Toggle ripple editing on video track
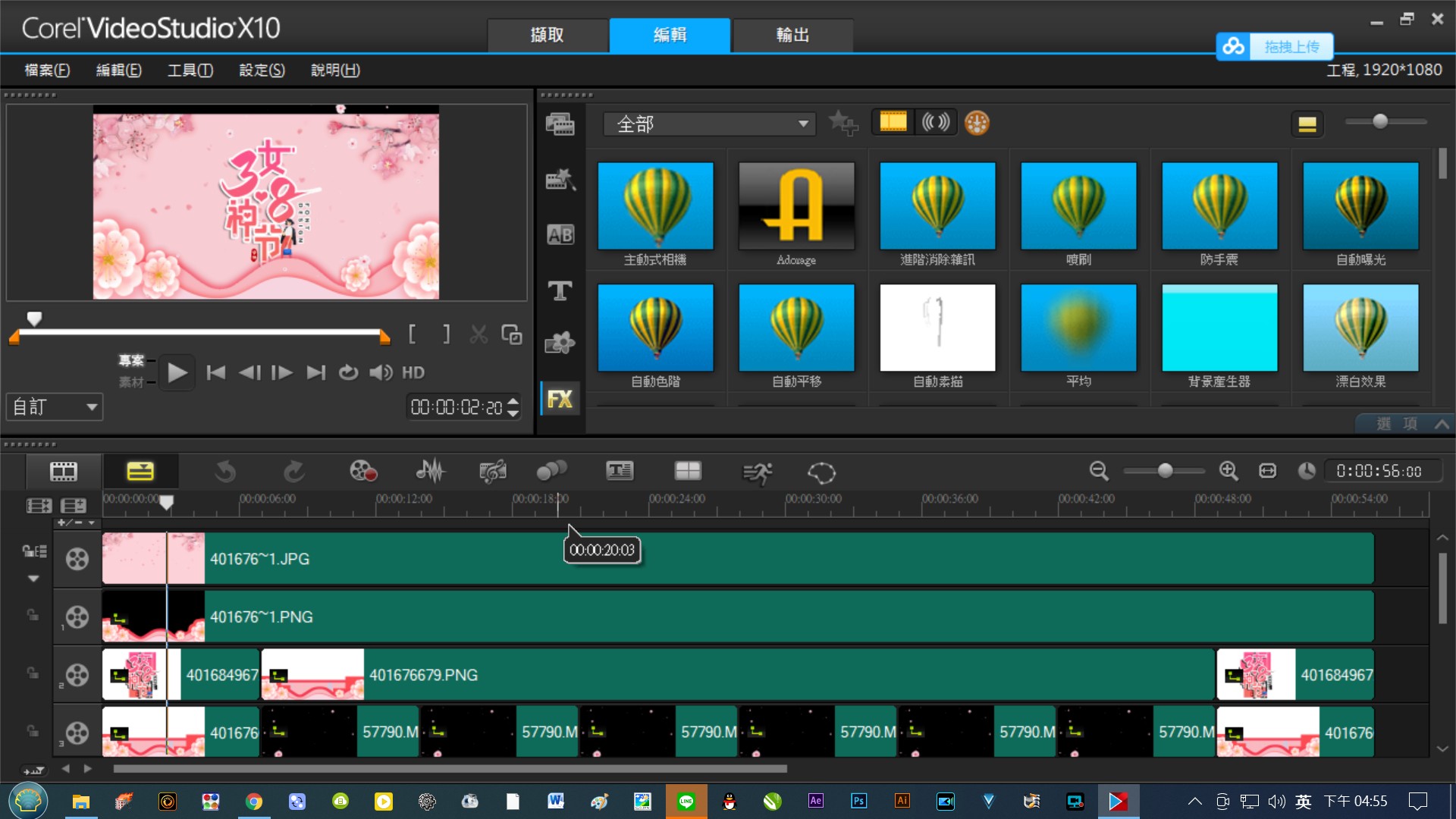Screen dimensions: 1456x819 click(x=34, y=551)
